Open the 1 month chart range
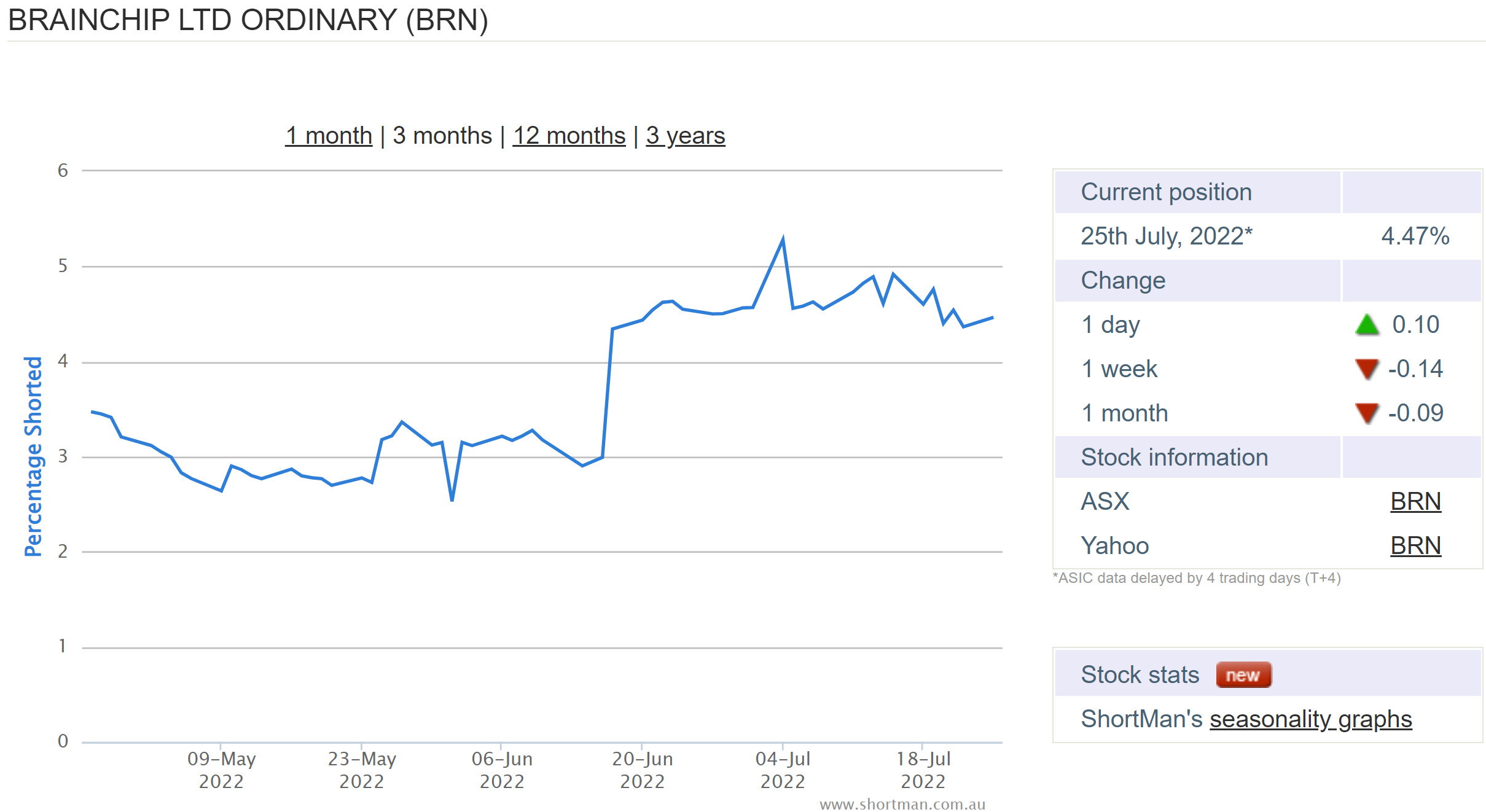 click(329, 136)
